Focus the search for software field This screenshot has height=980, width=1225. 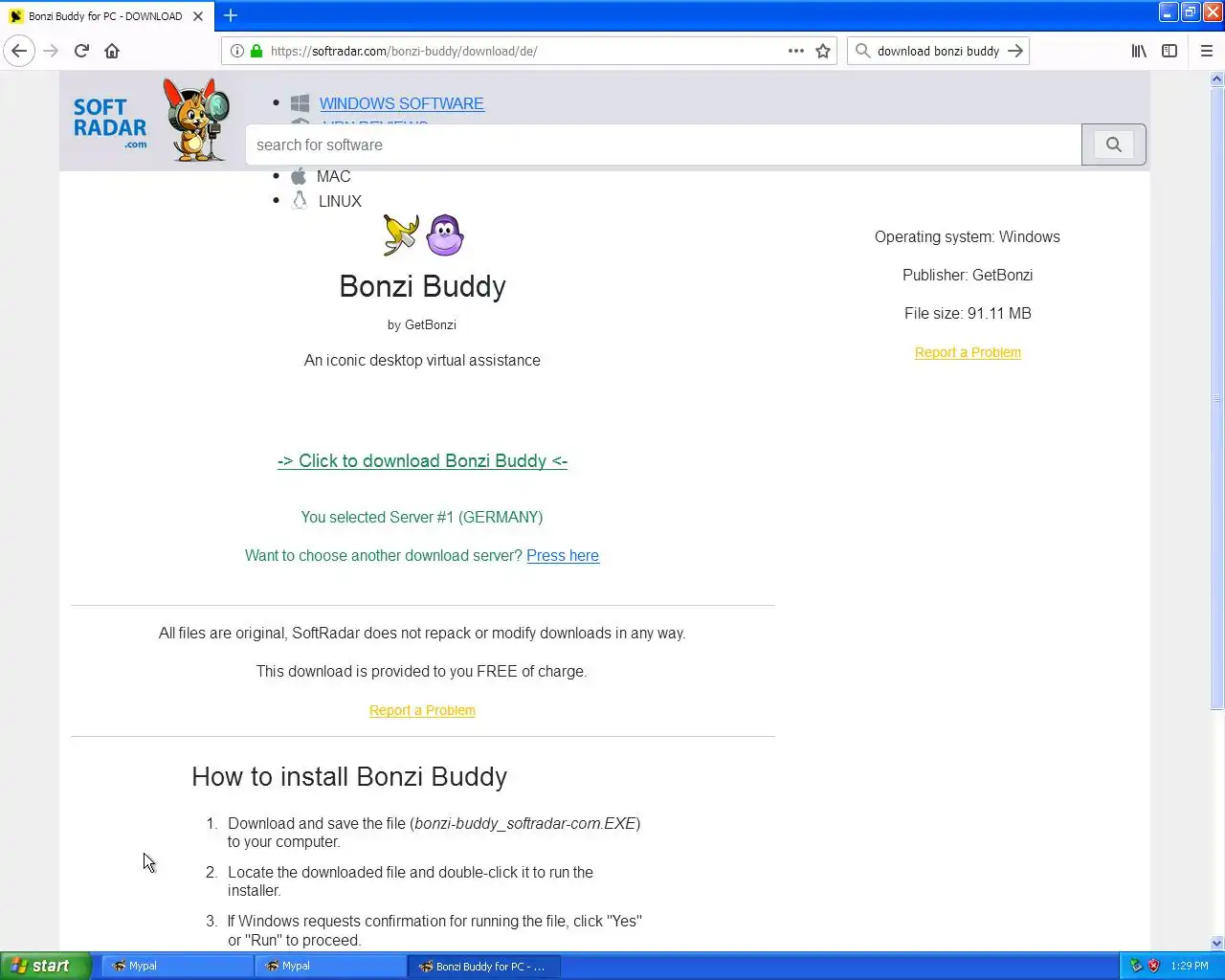coord(663,145)
